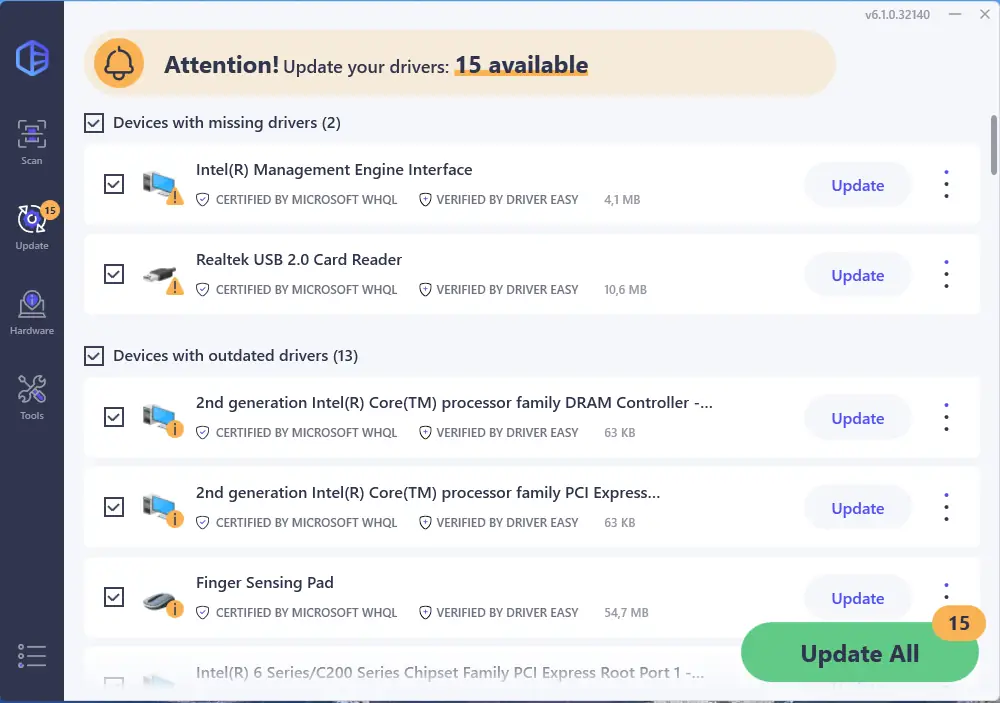
Task: Uncheck Devices with missing drivers group checkbox
Action: tap(94, 123)
